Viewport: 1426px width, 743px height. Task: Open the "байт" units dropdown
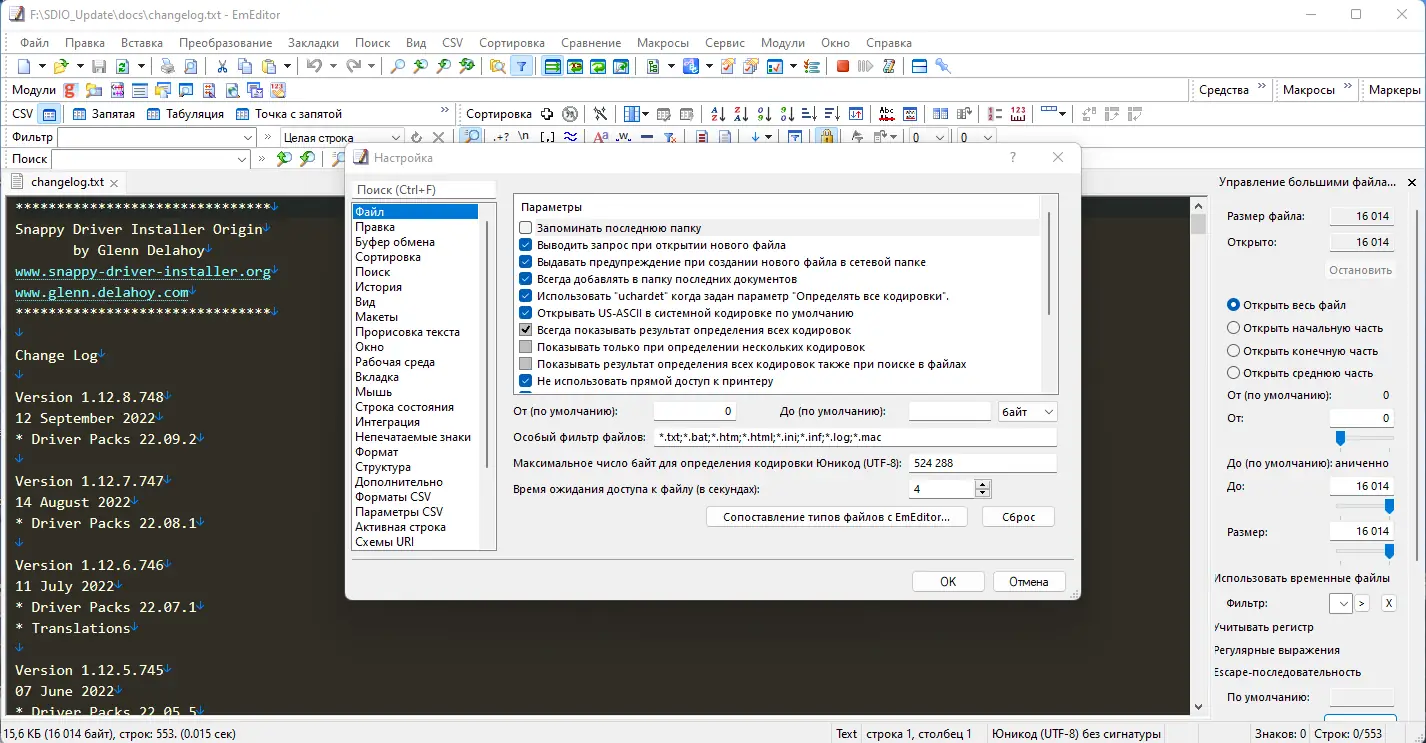pos(1027,412)
